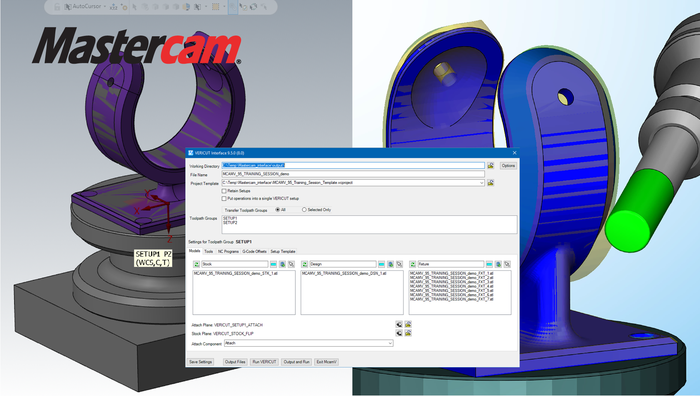The image size is (700, 396).
Task: Open the AutoCursor dropdown arrow in the top toolbar
Action: pyautogui.click(x=105, y=7)
